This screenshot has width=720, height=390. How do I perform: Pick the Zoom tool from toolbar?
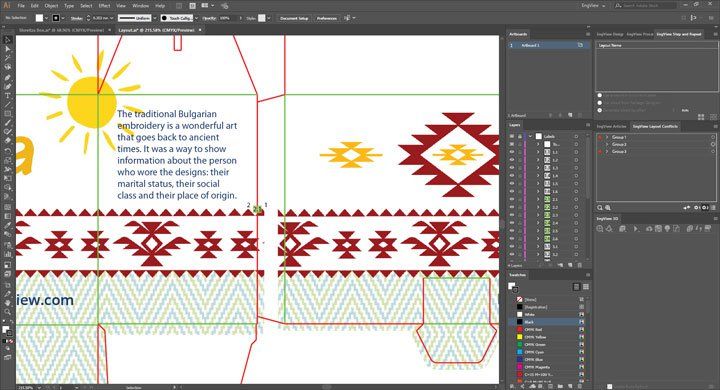7,312
